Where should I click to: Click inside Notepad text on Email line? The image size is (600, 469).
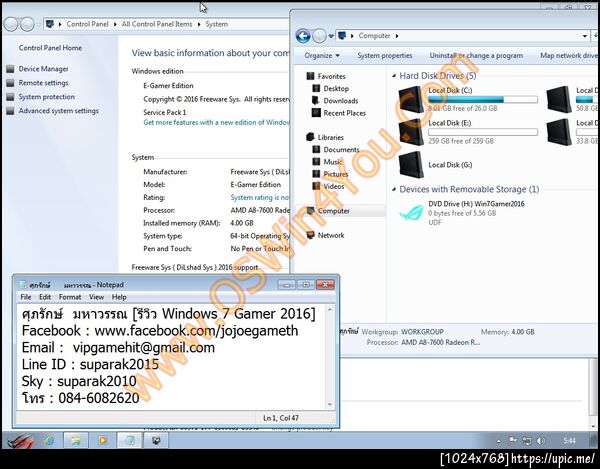pyautogui.click(x=118, y=347)
